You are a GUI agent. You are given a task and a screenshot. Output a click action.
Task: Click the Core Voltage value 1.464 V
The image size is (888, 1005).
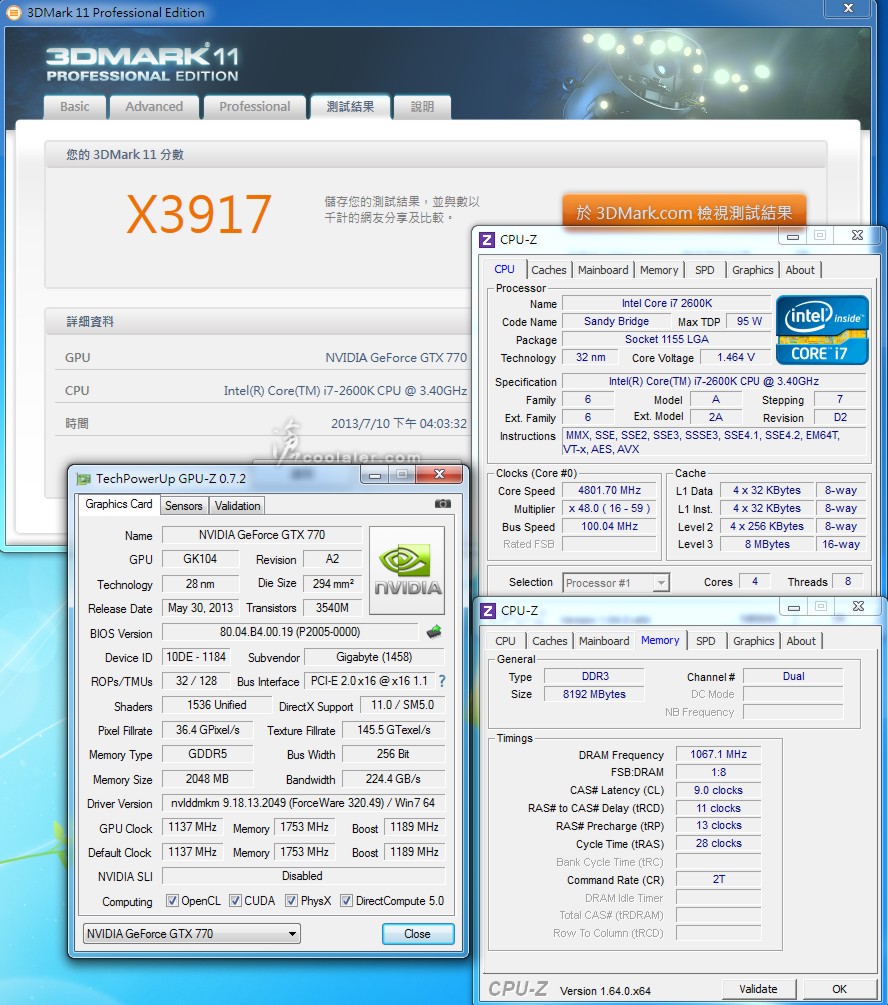(735, 357)
